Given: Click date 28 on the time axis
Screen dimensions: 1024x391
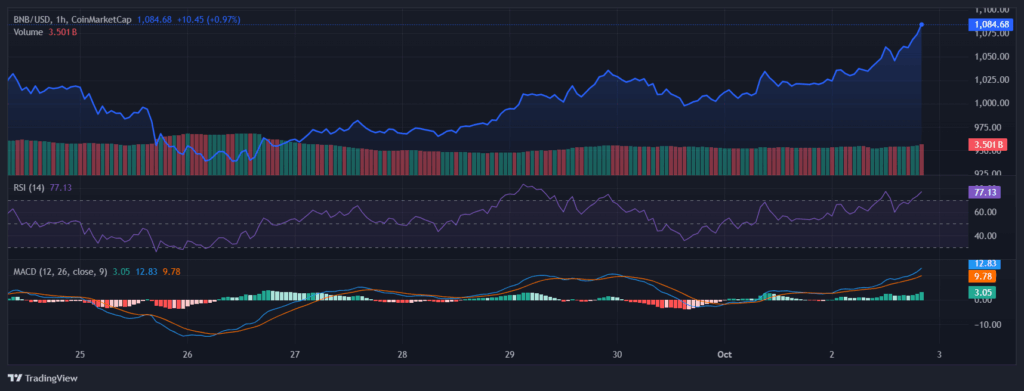Looking at the screenshot, I should tap(402, 354).
